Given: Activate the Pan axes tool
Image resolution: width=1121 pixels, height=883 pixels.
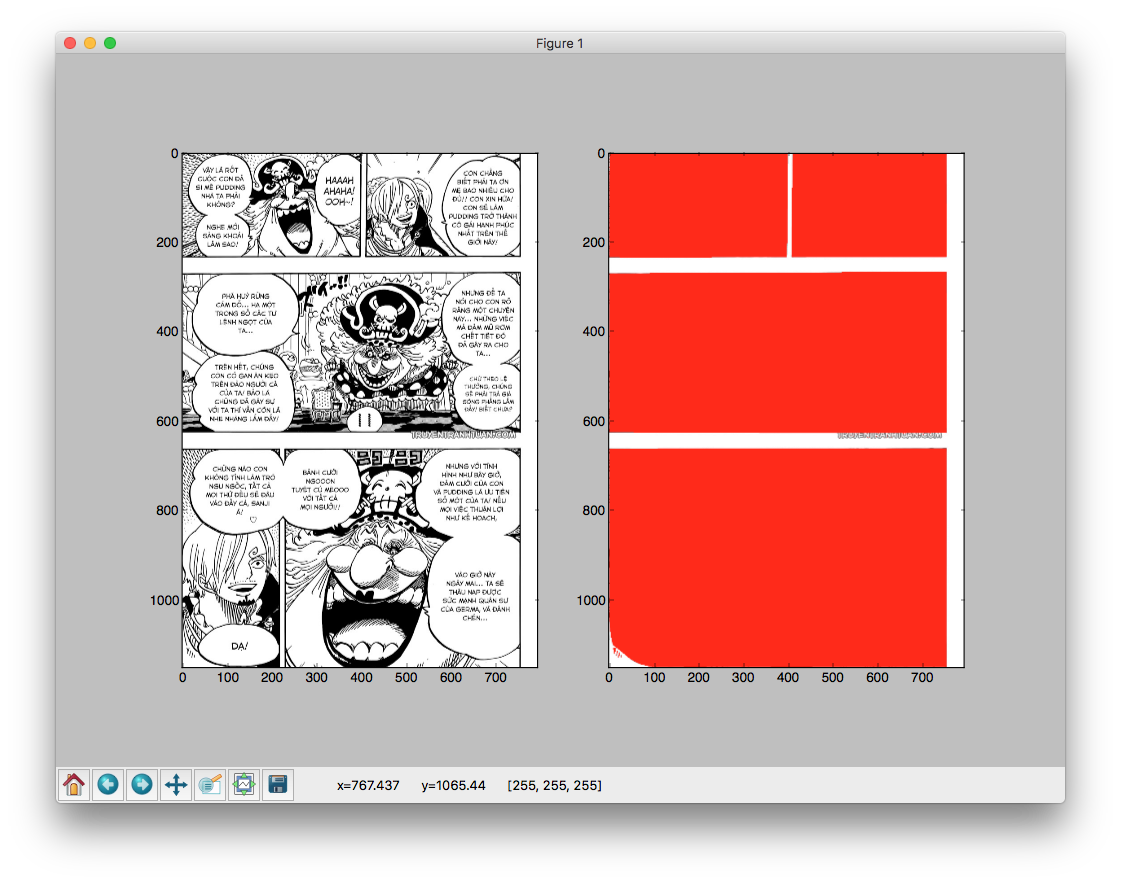Looking at the screenshot, I should [176, 784].
